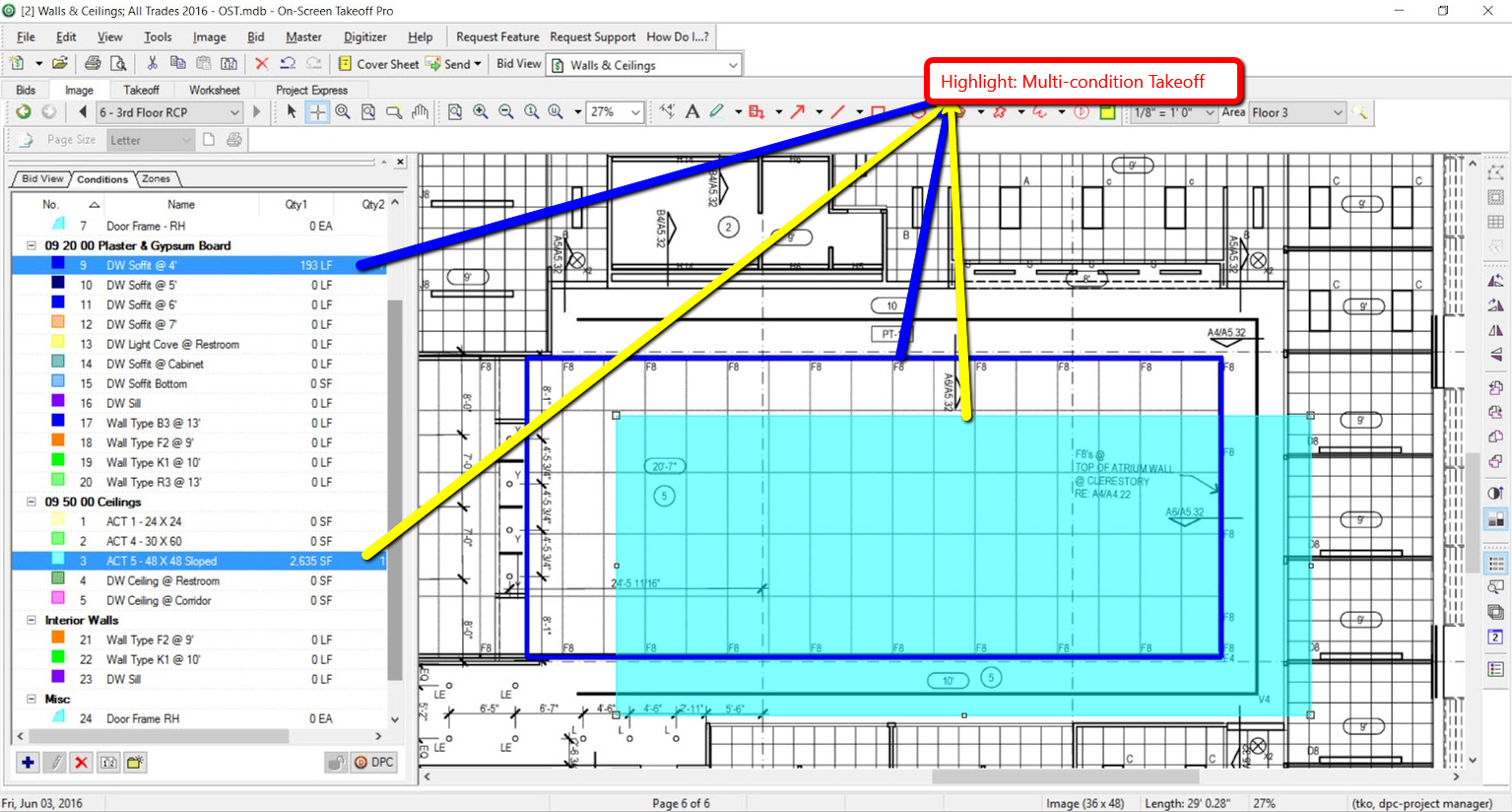The height and width of the screenshot is (812, 1512).
Task: Click the conditions list horizontal scrollbar
Action: pos(159,736)
